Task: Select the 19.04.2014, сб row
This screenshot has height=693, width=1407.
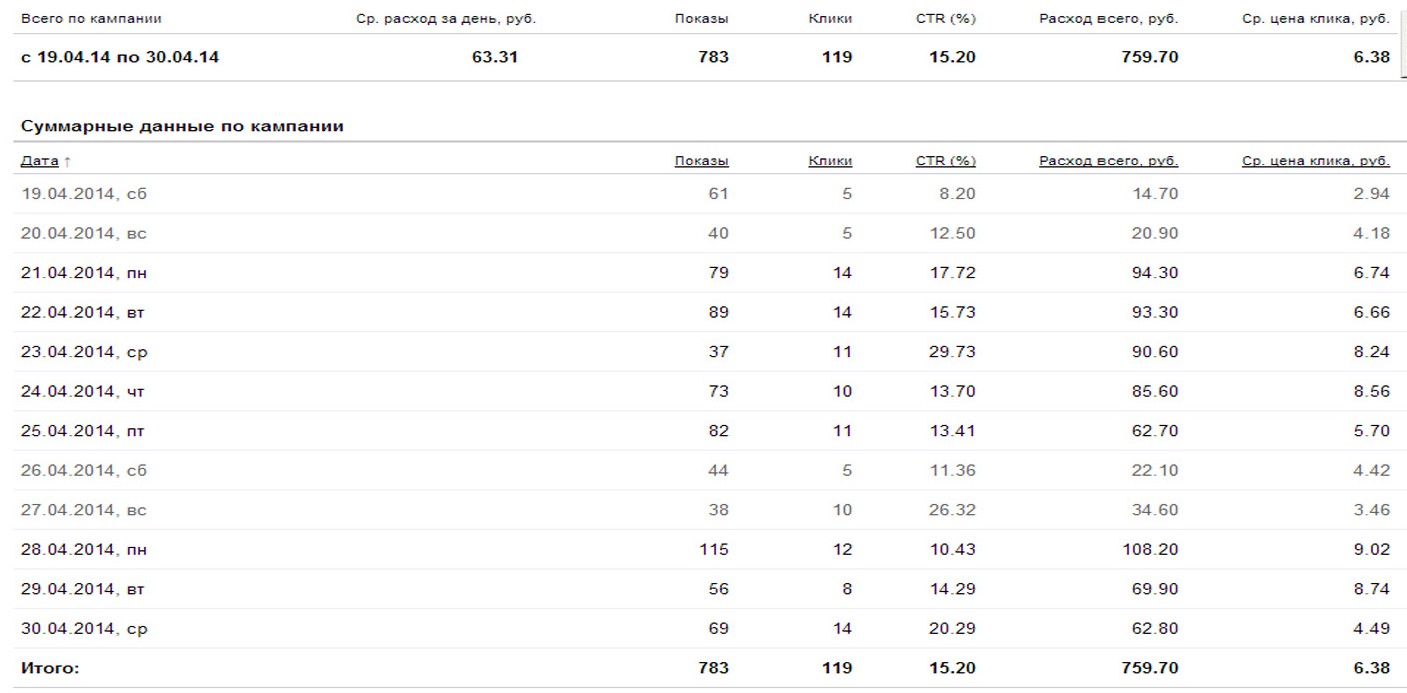Action: (83, 194)
